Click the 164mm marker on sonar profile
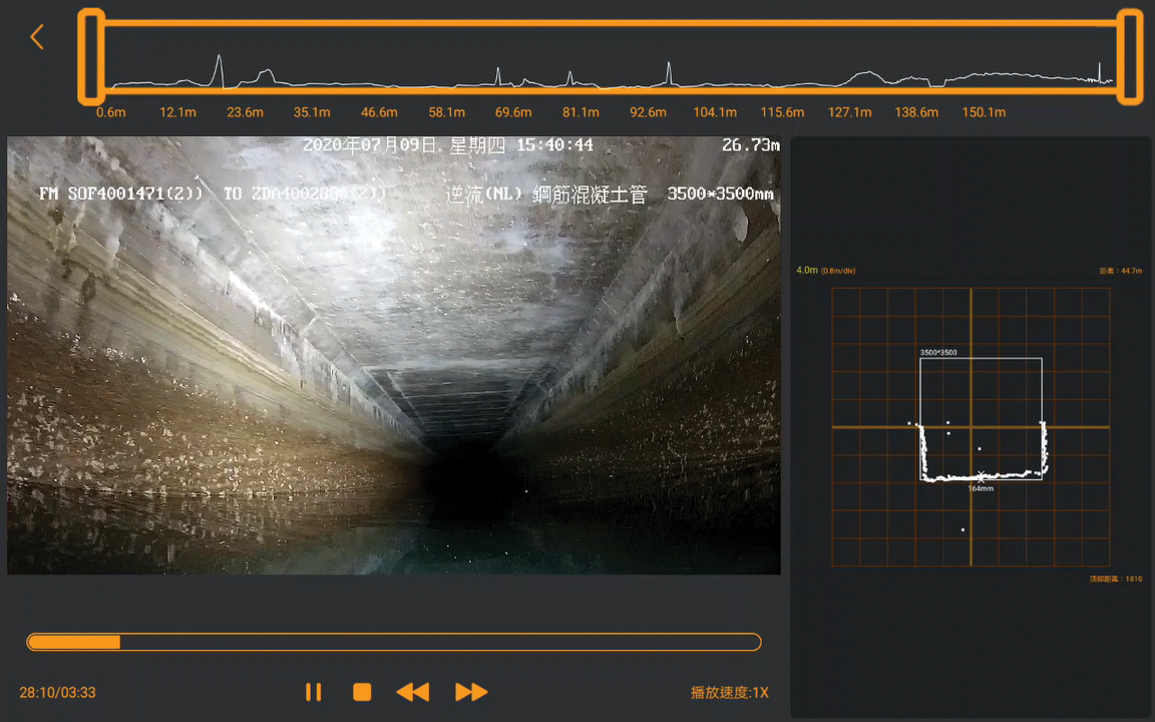 (x=981, y=488)
